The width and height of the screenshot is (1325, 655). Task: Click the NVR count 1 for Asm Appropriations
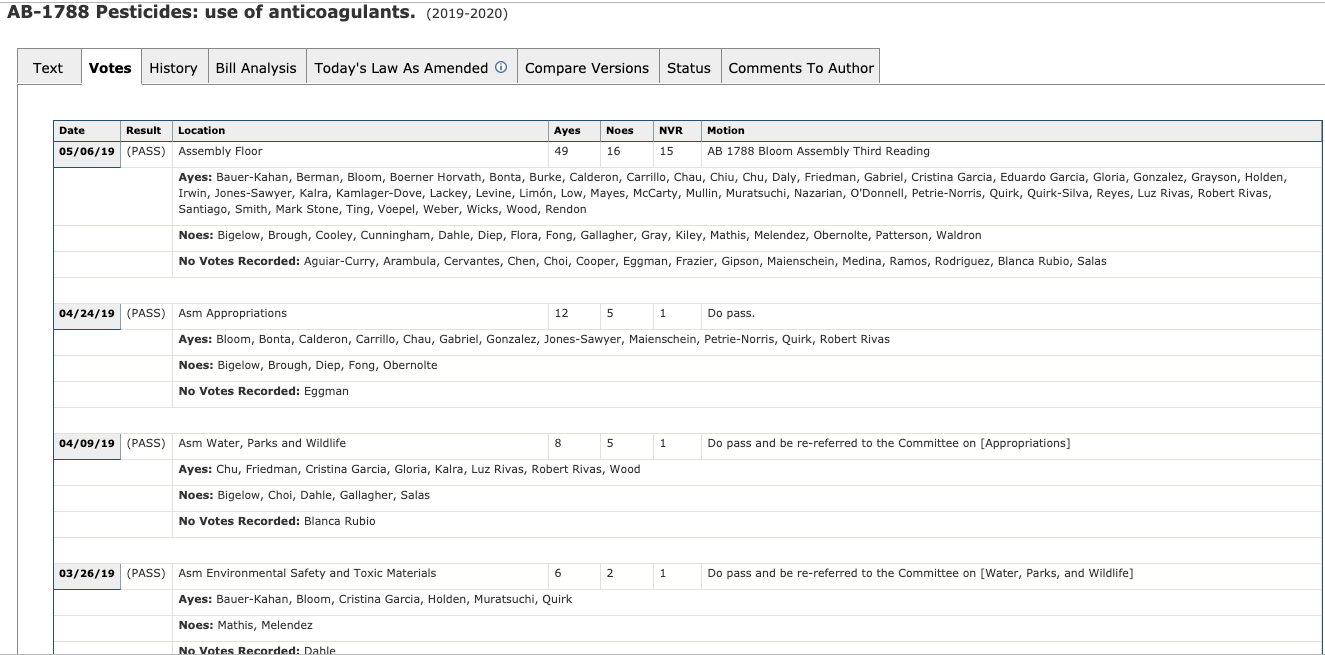tap(663, 314)
